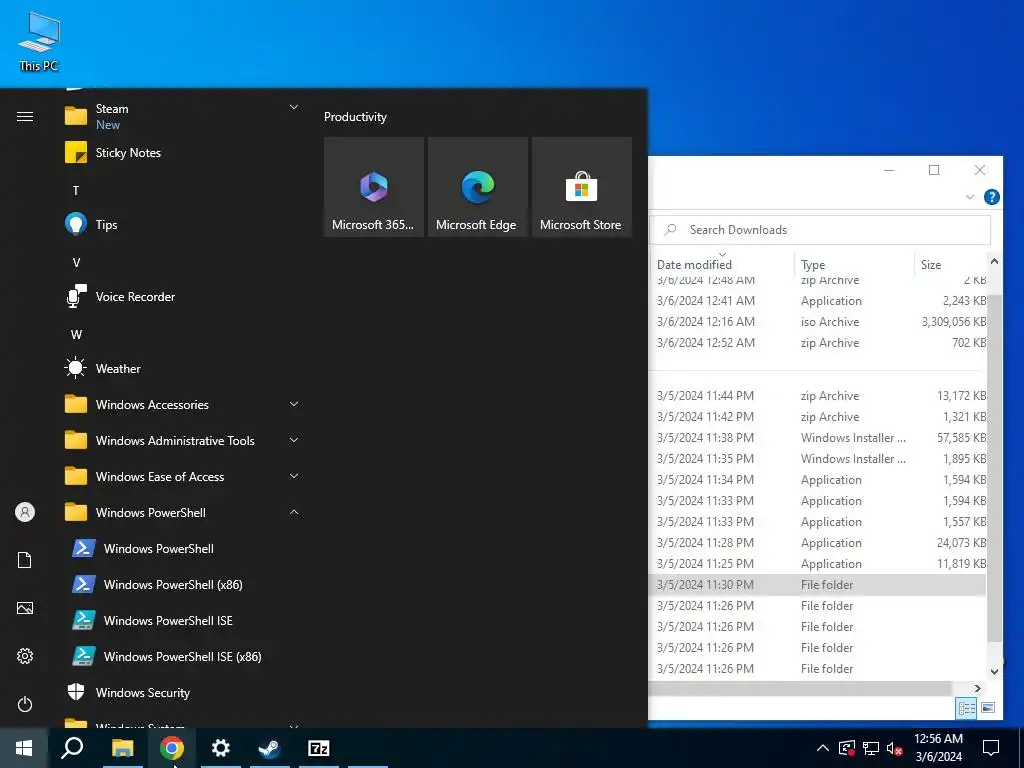Open Pictures from Start sidebar
The height and width of the screenshot is (768, 1024).
pyautogui.click(x=25, y=608)
